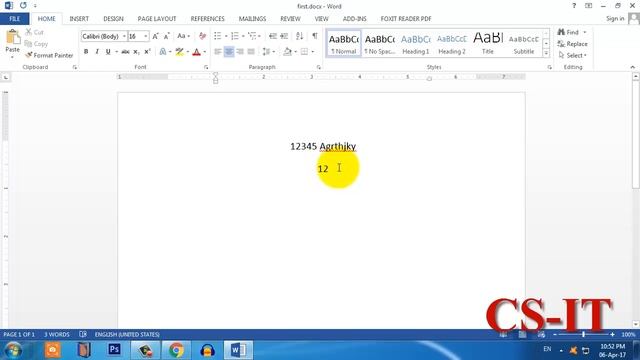Screen dimensions: 640x360
Task: Shrink the font size
Action: 167,36
